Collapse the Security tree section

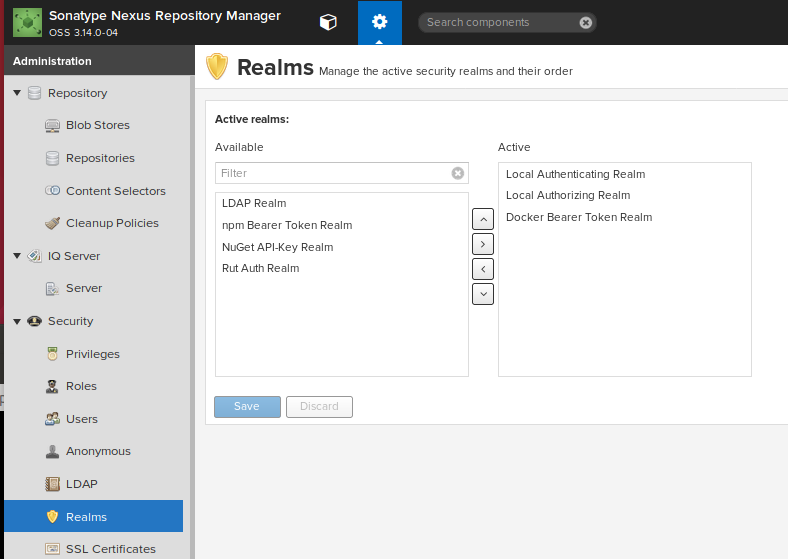click(x=17, y=321)
